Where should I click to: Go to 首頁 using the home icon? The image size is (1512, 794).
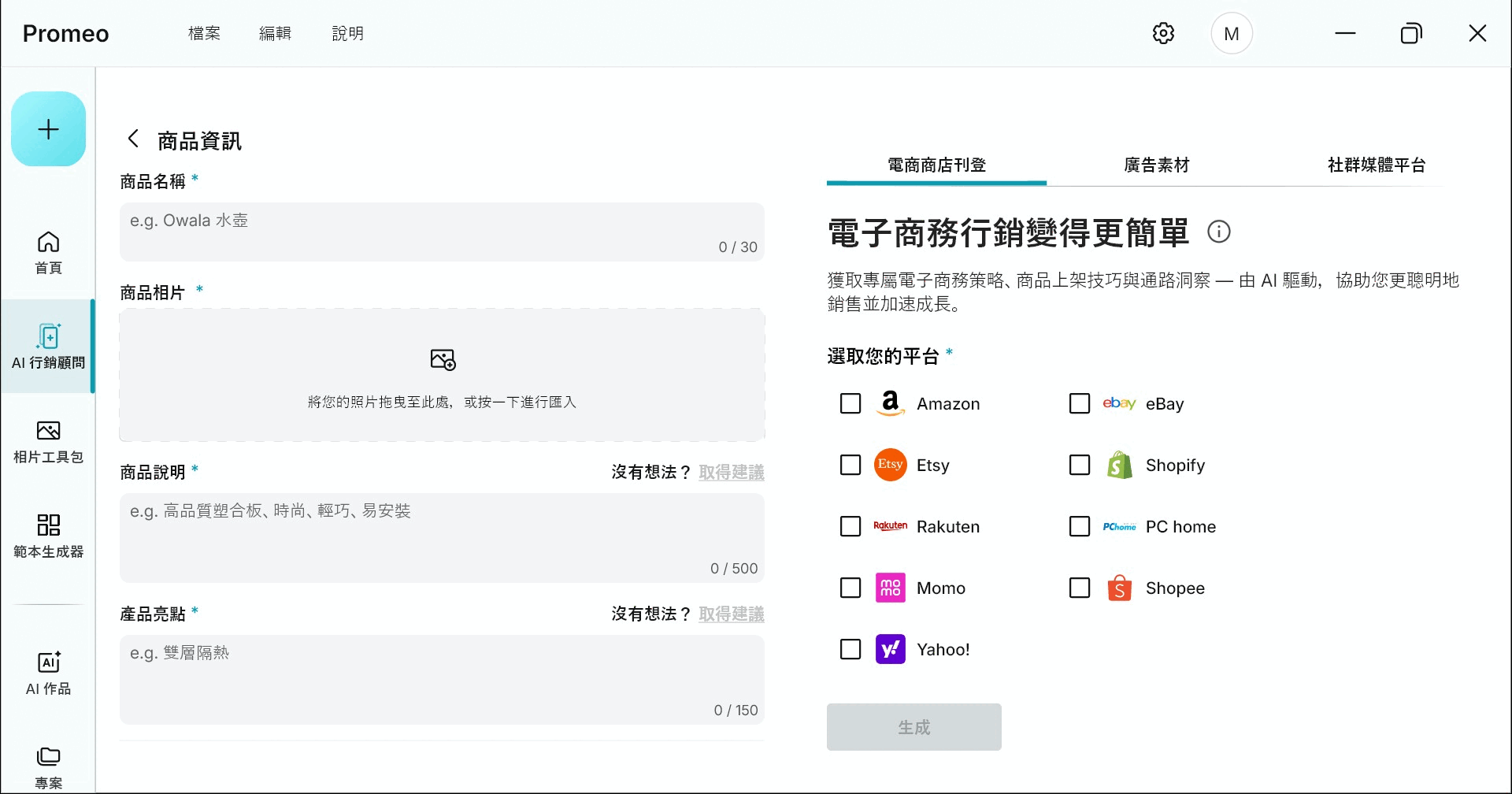48,252
